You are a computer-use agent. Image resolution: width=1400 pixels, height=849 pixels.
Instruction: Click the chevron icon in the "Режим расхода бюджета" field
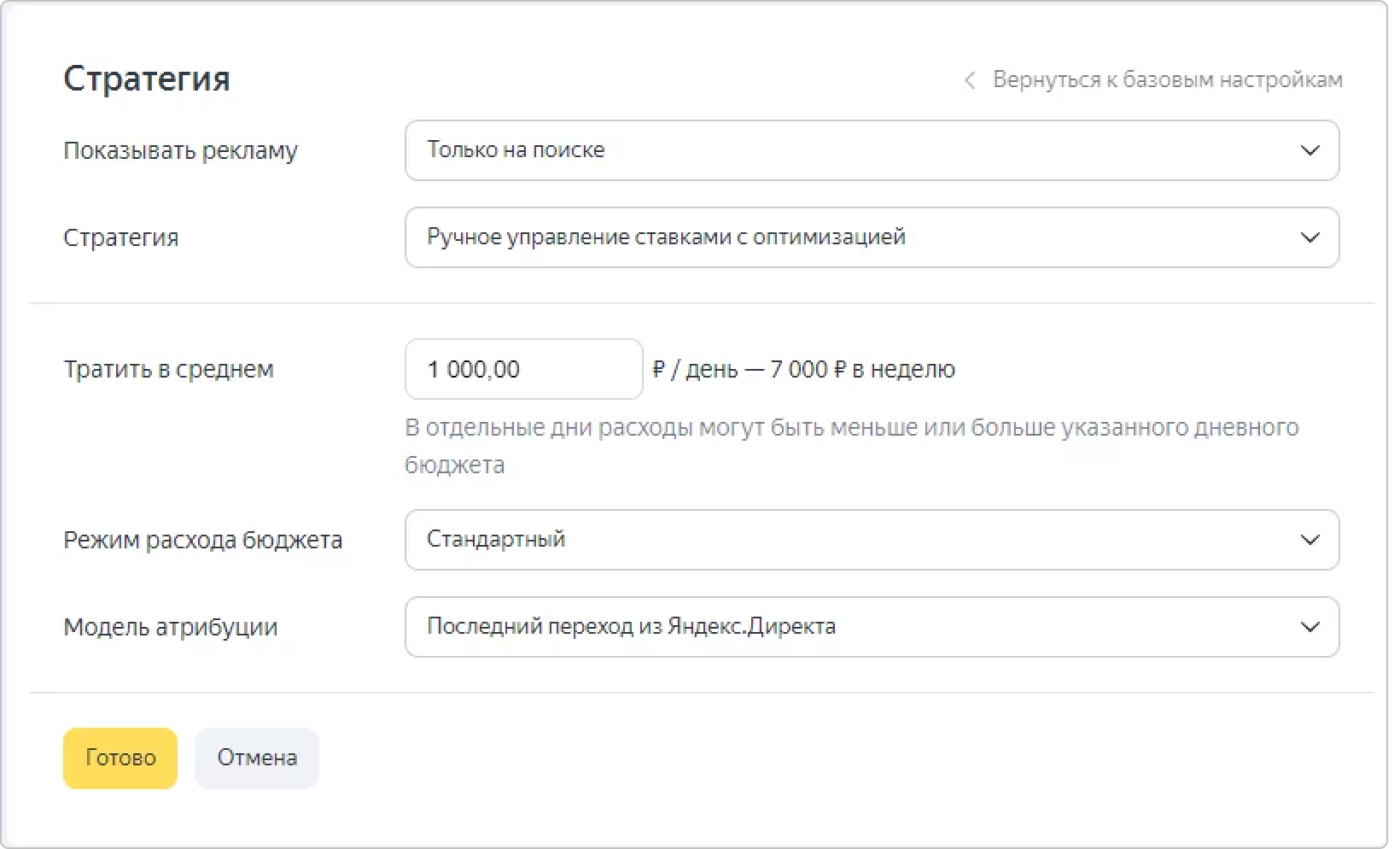1310,540
